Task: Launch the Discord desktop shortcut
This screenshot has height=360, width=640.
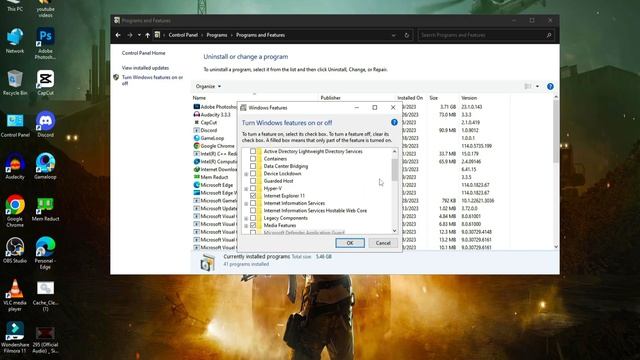Action: coord(45,124)
